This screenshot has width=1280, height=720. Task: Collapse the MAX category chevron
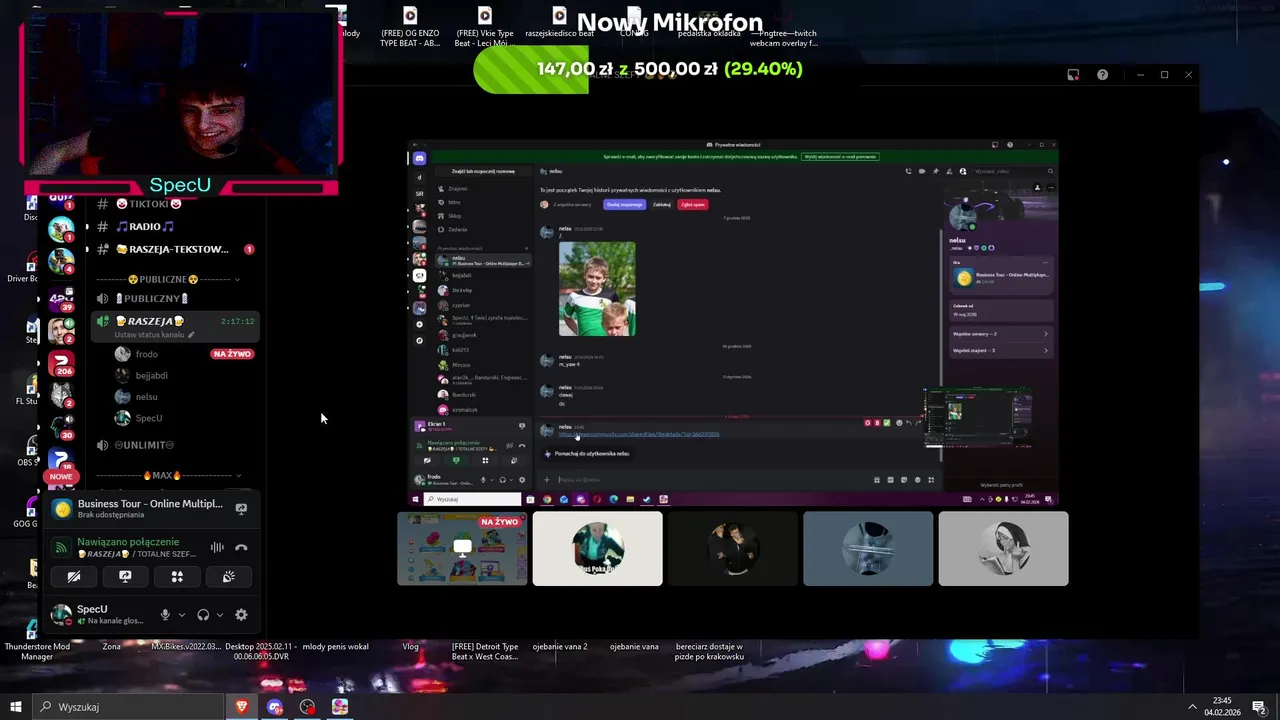tap(237, 475)
